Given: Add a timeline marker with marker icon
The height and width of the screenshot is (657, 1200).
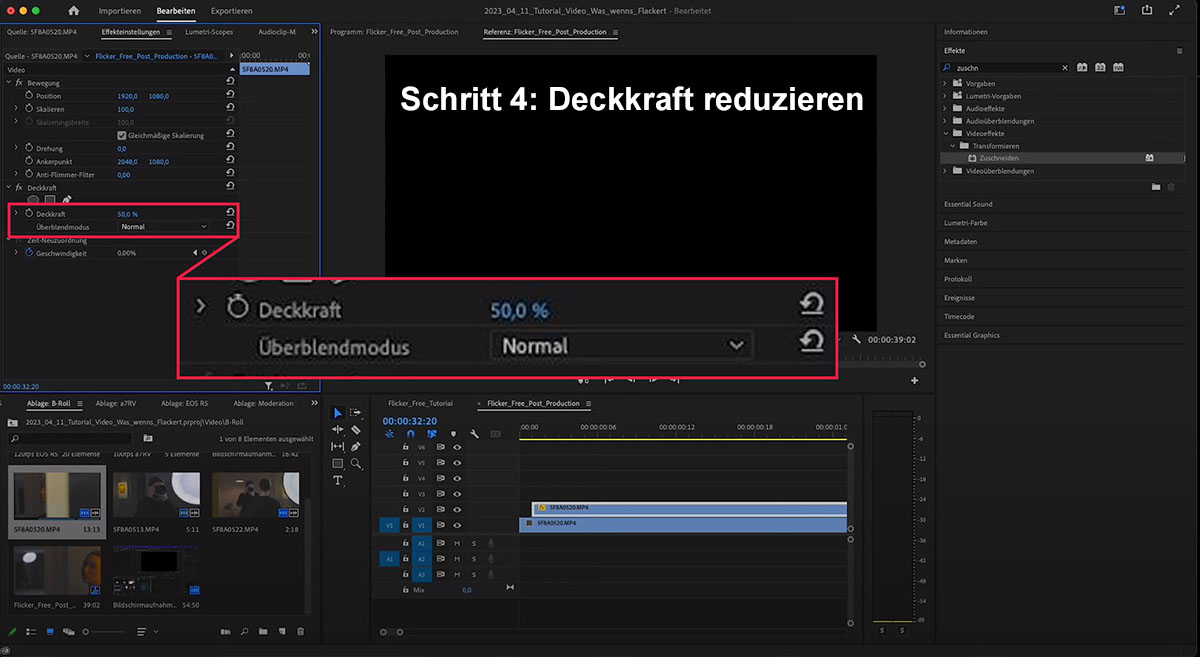Looking at the screenshot, I should [x=453, y=434].
